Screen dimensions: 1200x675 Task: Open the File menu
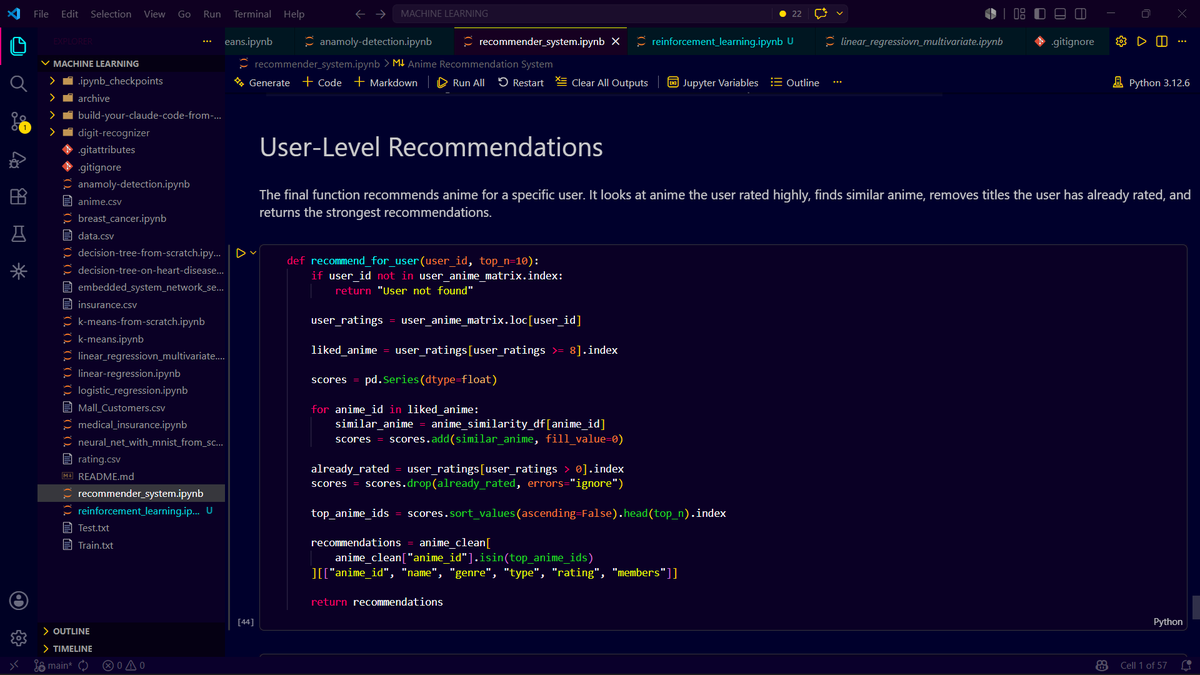(41, 14)
